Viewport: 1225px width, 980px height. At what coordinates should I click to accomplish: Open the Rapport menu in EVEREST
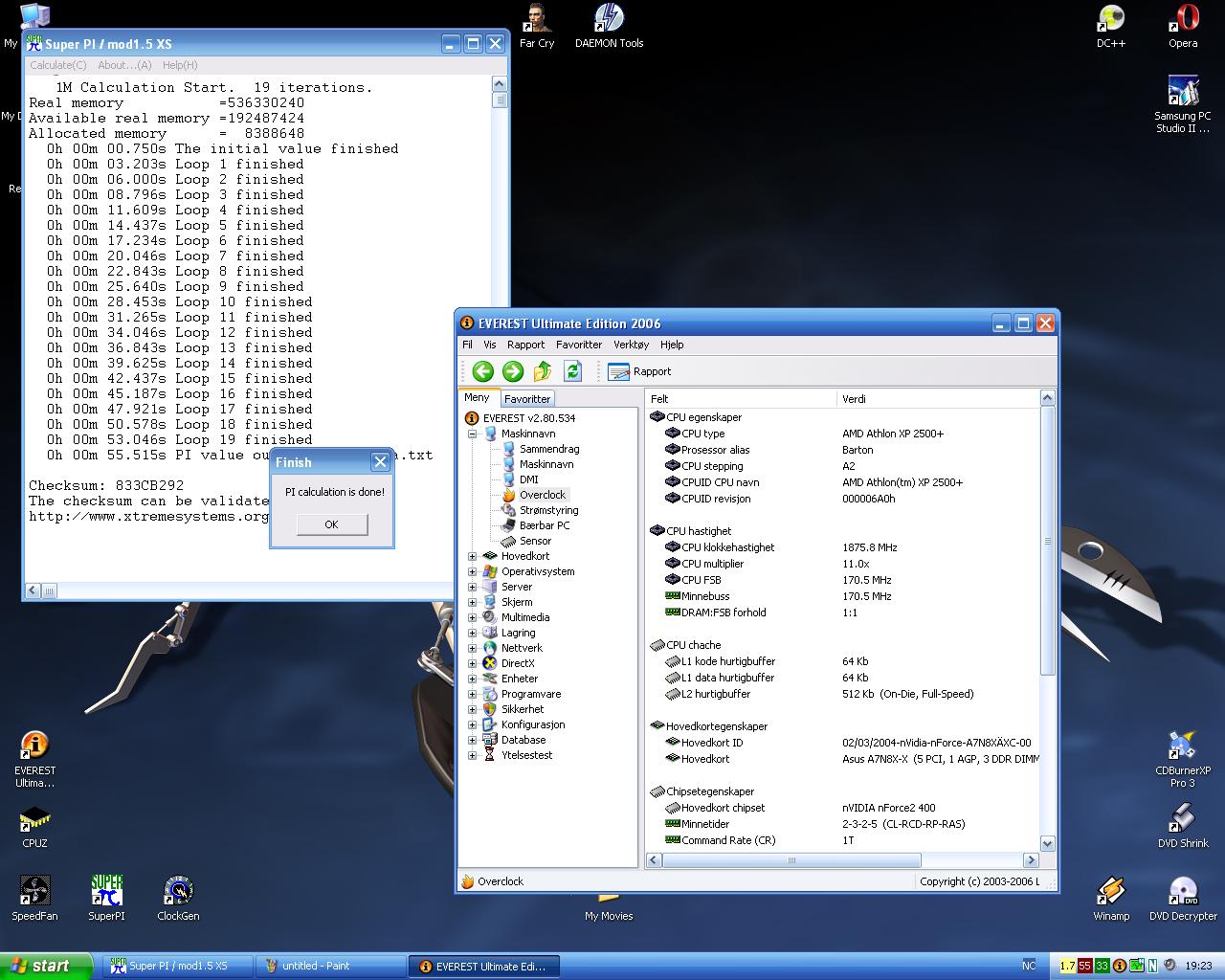coord(525,345)
